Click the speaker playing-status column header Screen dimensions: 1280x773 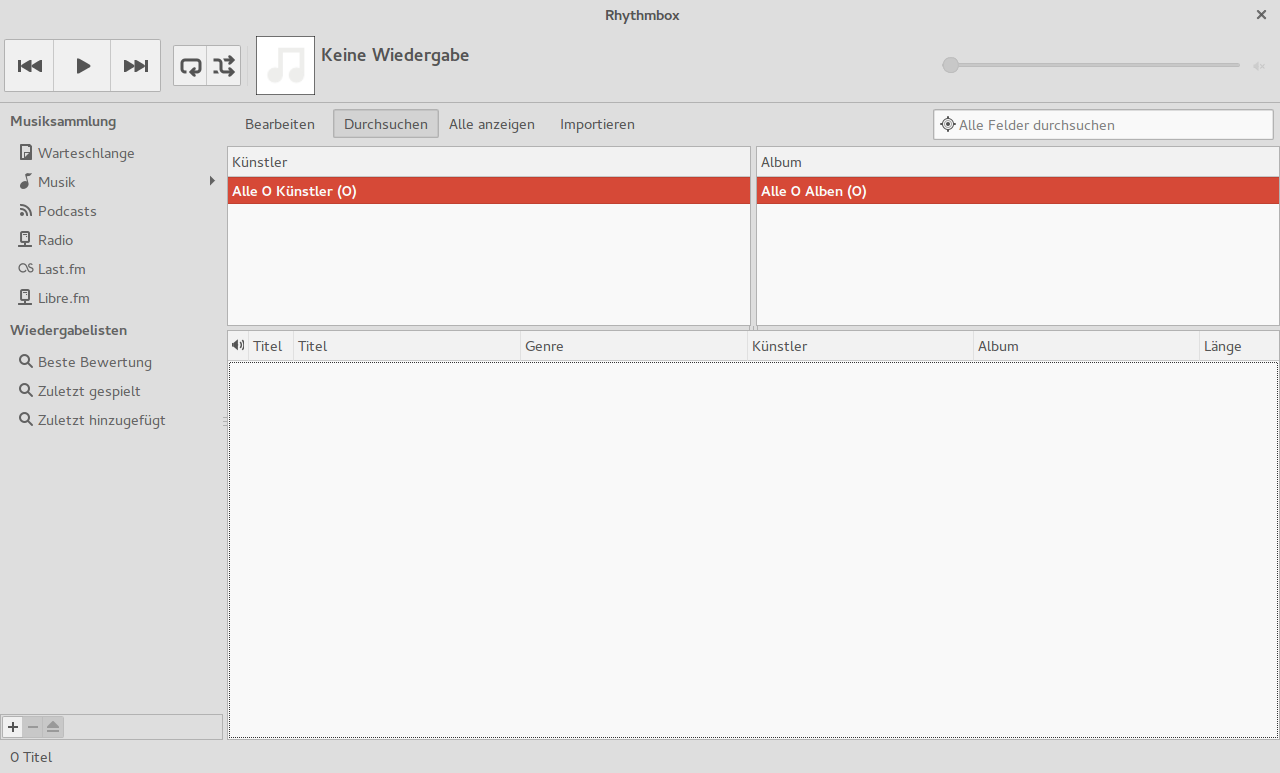(238, 346)
